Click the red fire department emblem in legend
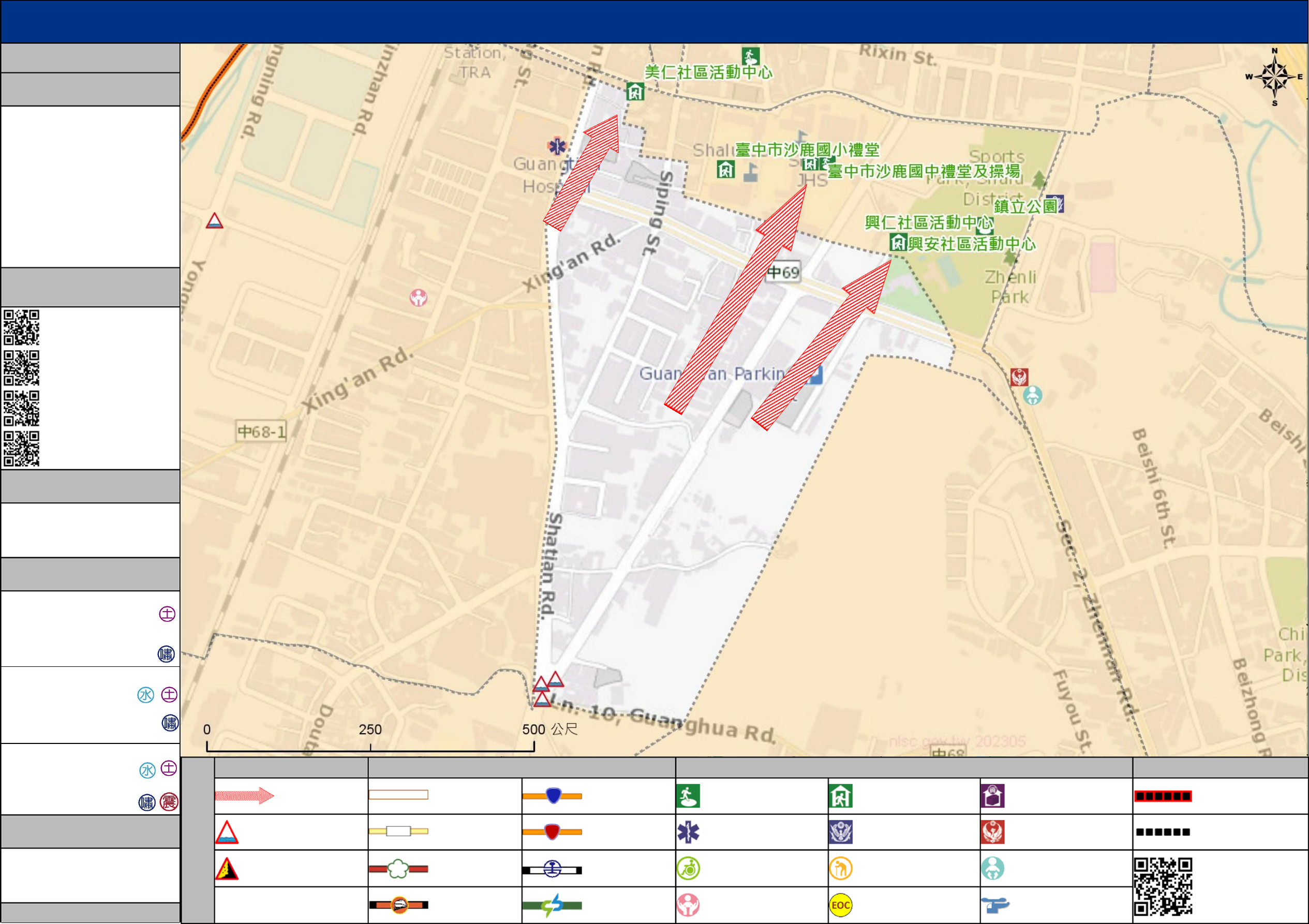The image size is (1309, 924). pyautogui.click(x=992, y=832)
